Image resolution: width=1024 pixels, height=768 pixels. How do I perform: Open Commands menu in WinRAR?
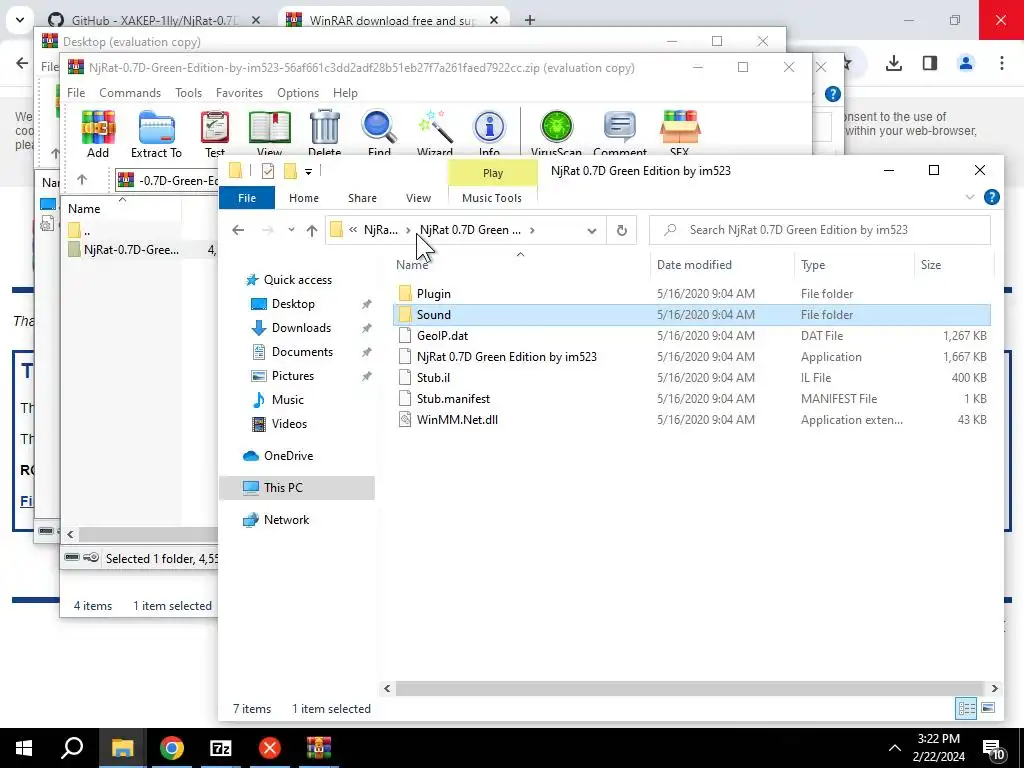click(x=130, y=93)
